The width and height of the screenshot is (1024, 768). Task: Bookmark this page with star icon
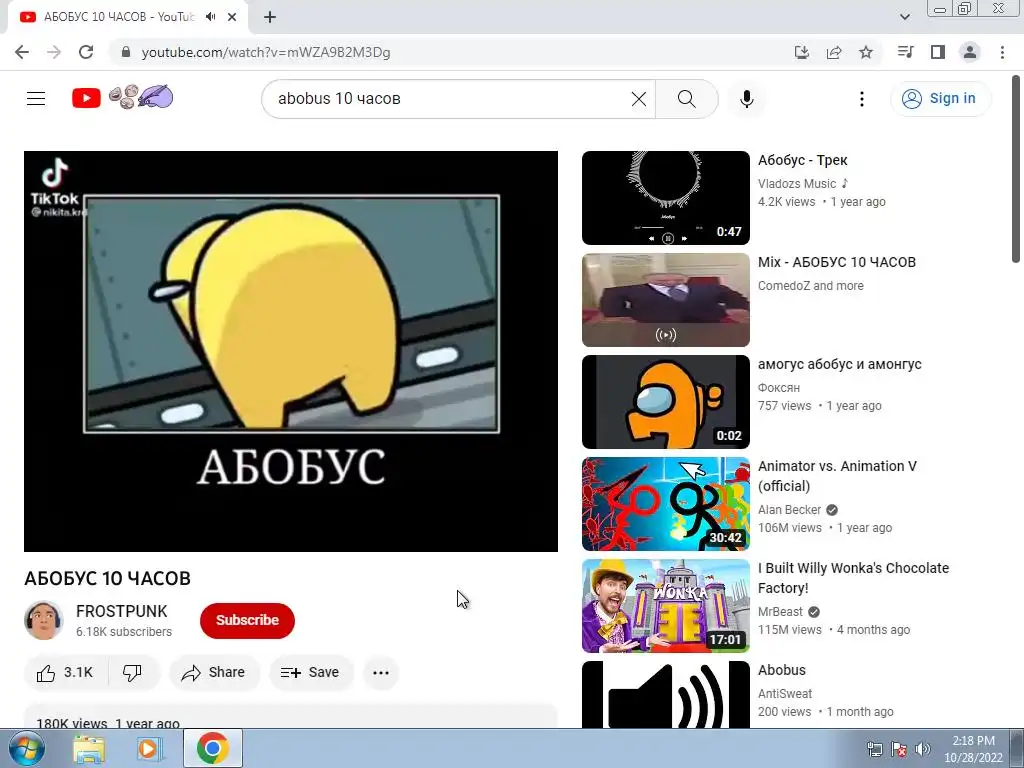[x=866, y=52]
